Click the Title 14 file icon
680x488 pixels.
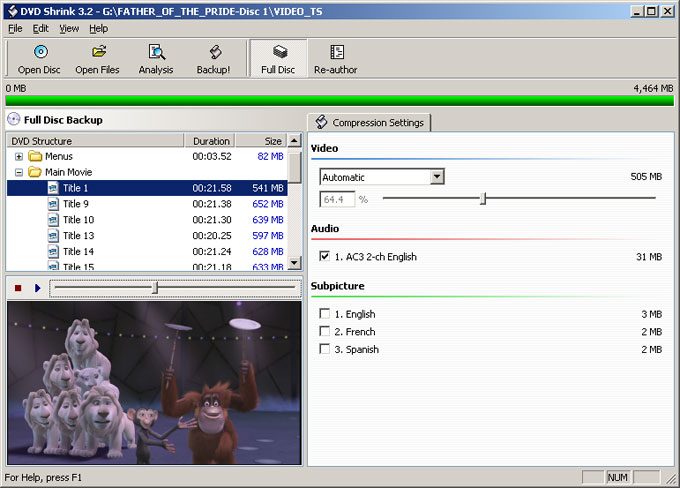pyautogui.click(x=53, y=252)
